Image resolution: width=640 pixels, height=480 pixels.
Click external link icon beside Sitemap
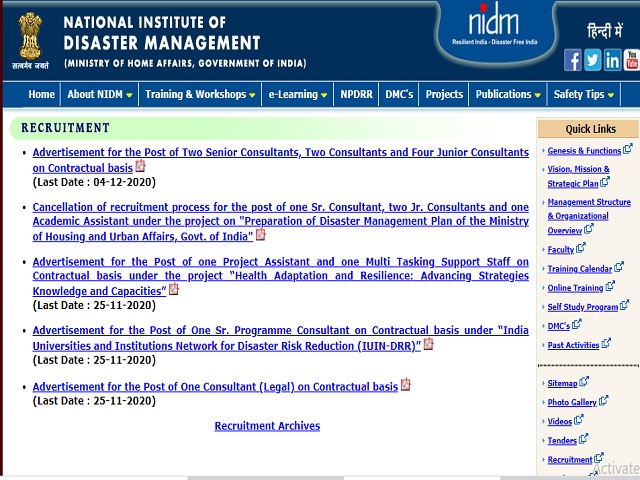584,382
